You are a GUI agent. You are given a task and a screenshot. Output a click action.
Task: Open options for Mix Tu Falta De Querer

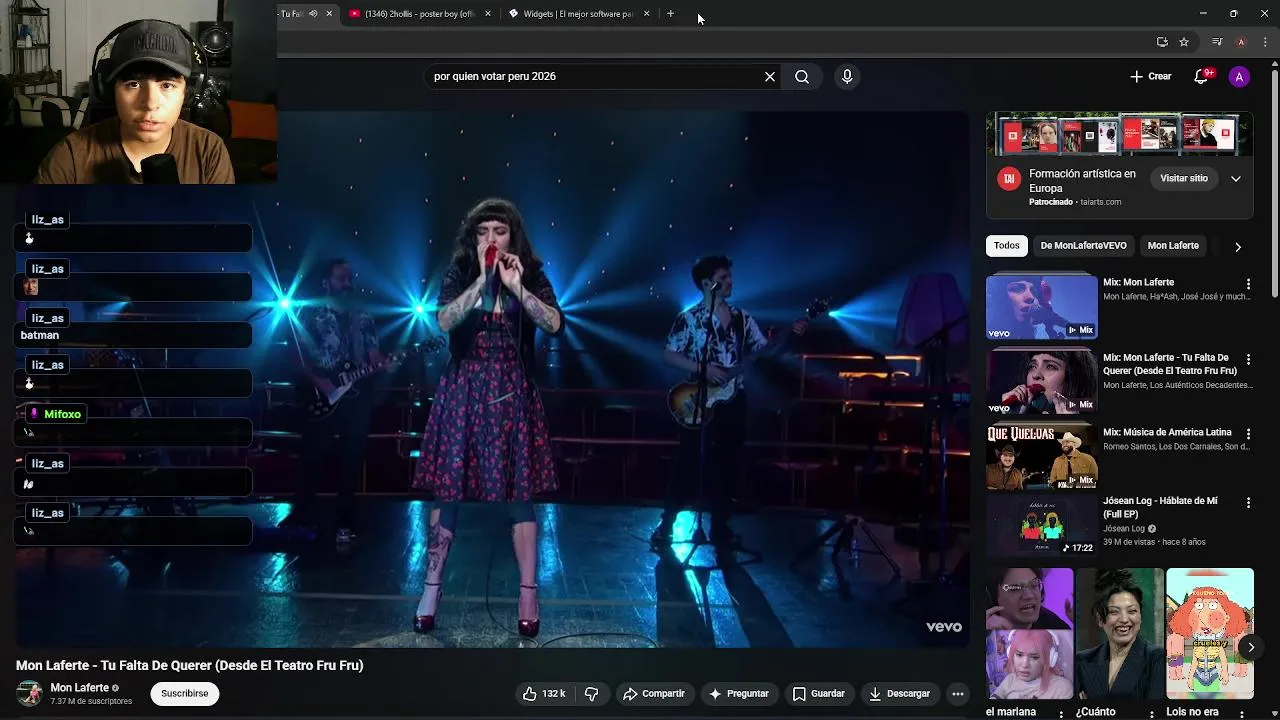click(1248, 359)
